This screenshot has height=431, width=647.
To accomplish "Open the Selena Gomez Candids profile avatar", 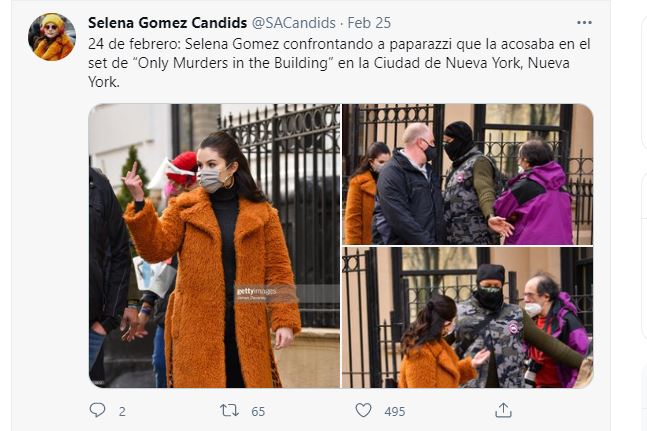I will click(52, 37).
